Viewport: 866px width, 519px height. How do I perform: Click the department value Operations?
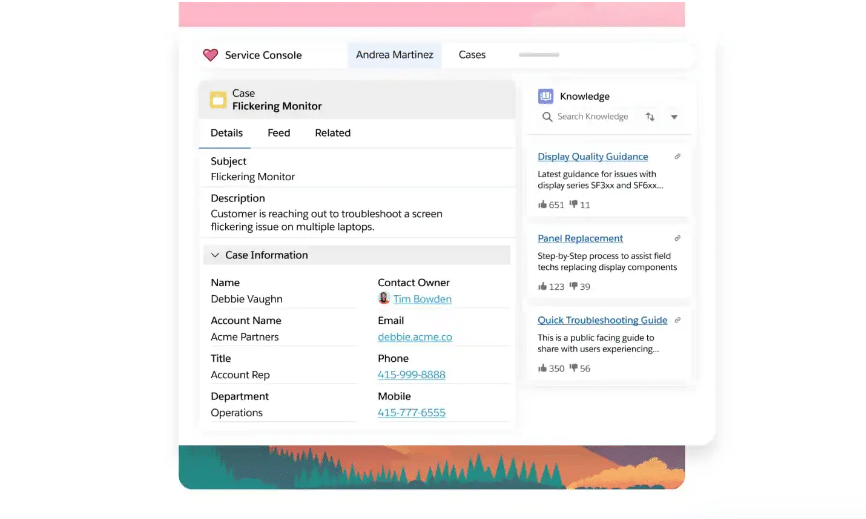[236, 413]
